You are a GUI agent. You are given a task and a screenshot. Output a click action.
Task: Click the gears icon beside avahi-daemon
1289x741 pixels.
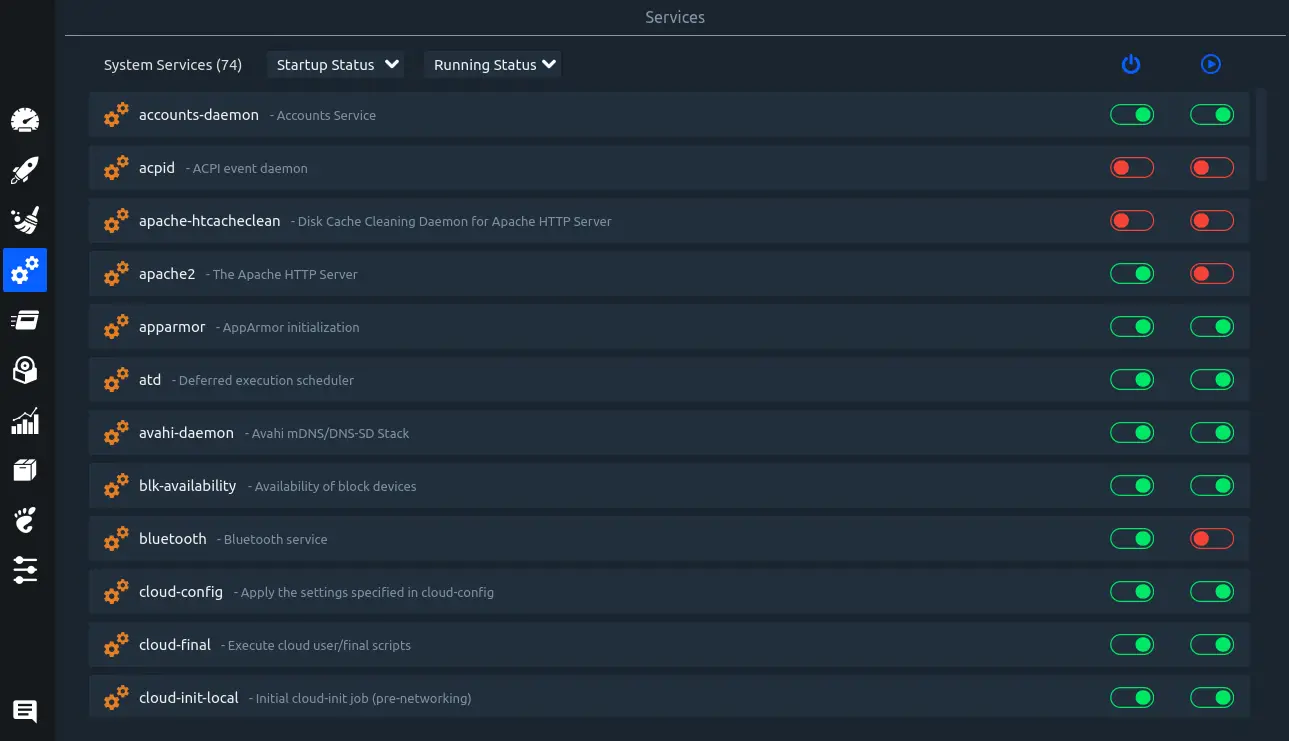point(116,433)
